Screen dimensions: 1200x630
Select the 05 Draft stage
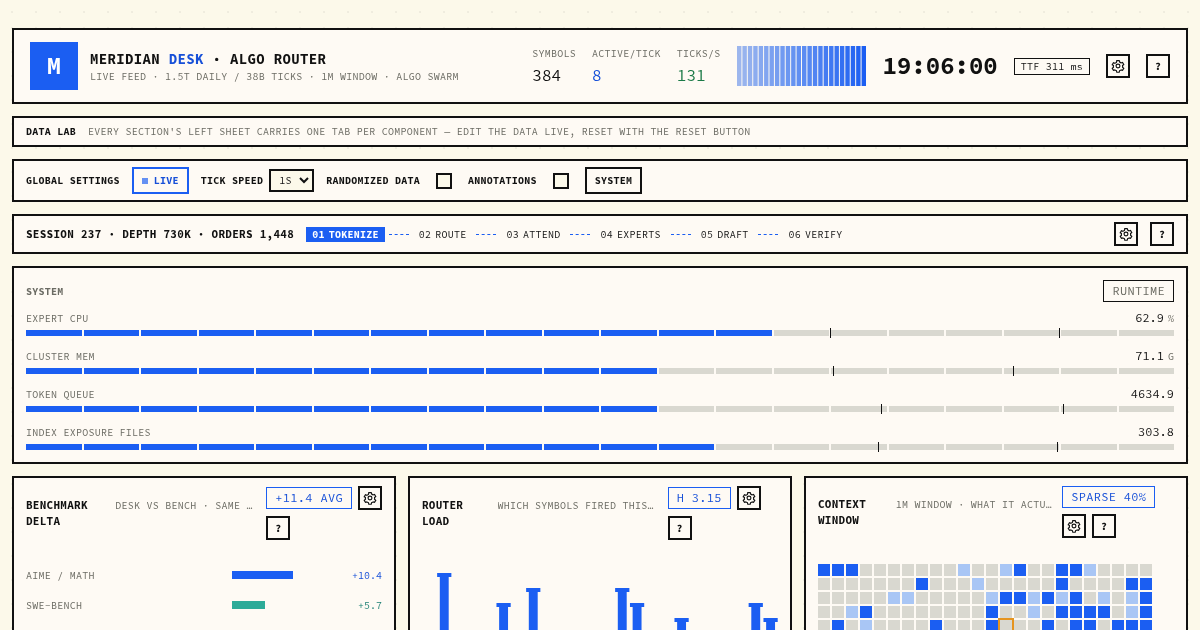pyautogui.click(x=724, y=235)
